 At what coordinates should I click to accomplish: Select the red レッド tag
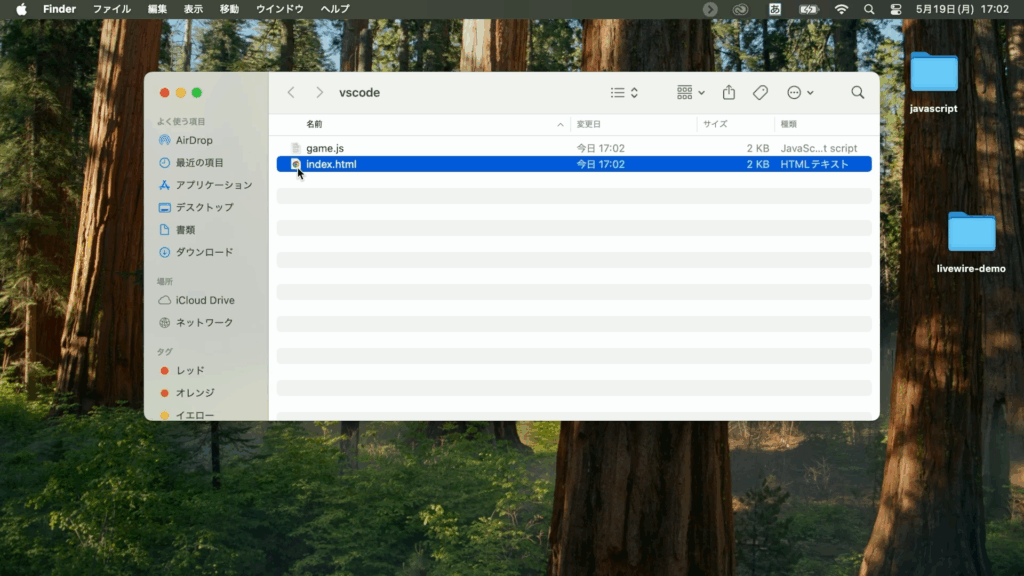pos(189,370)
